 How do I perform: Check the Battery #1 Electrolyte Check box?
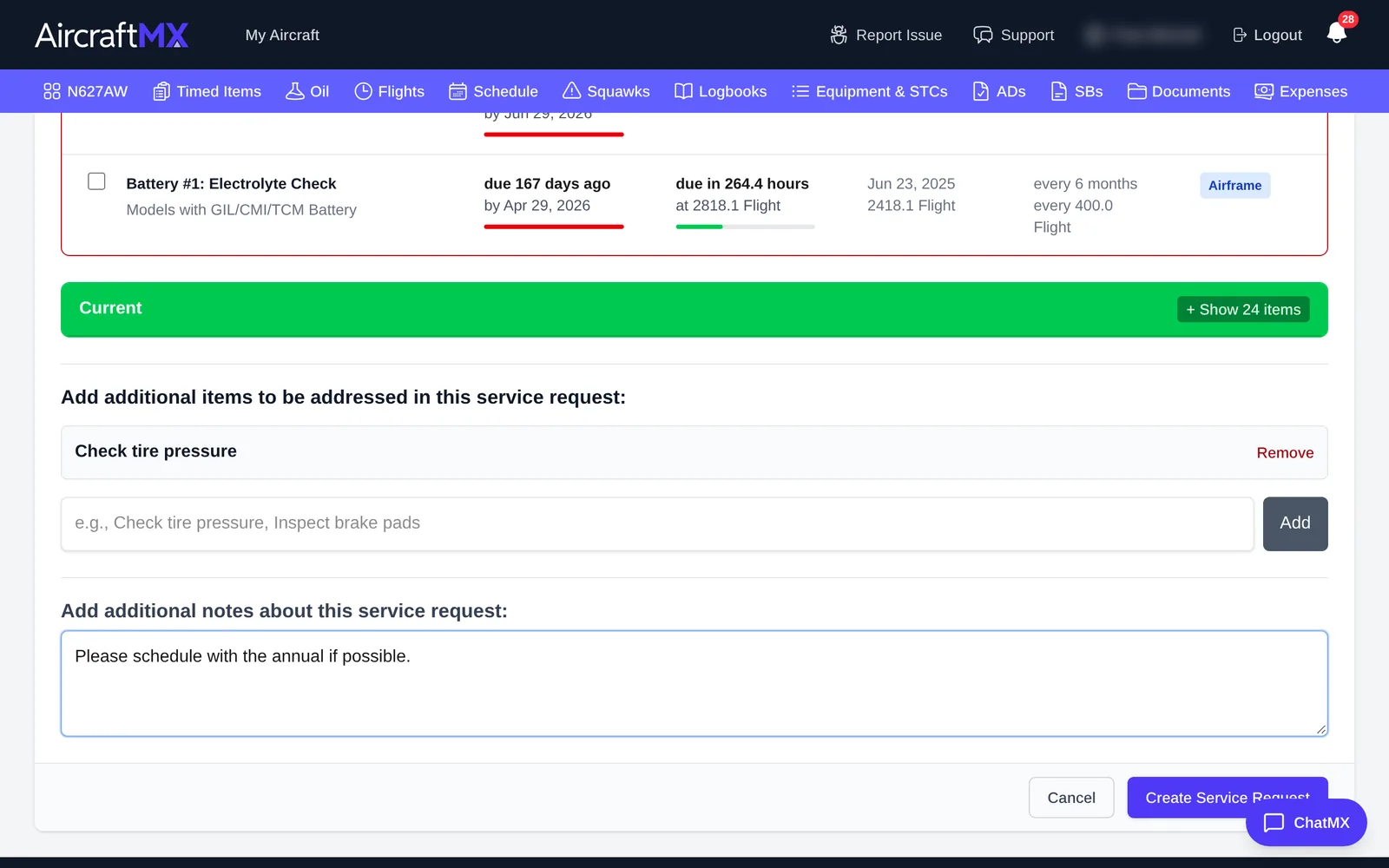tap(96, 181)
